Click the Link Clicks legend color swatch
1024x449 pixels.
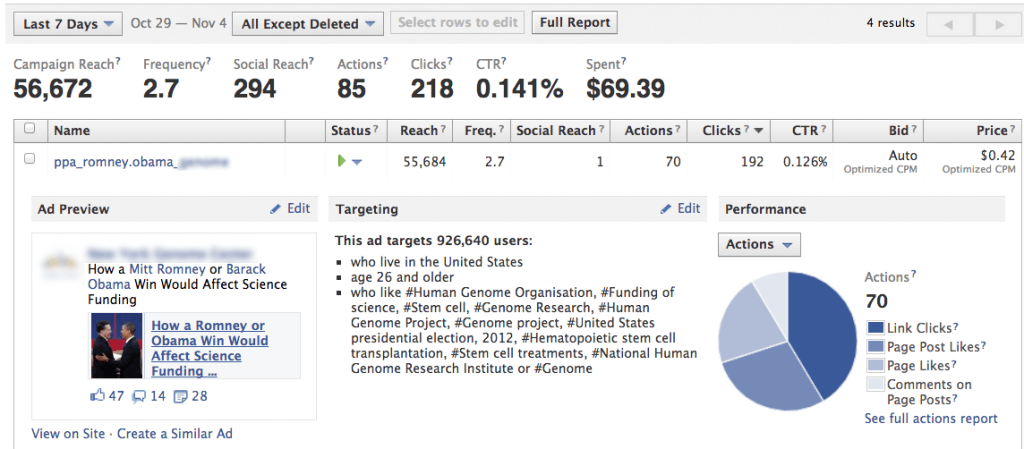(x=876, y=328)
